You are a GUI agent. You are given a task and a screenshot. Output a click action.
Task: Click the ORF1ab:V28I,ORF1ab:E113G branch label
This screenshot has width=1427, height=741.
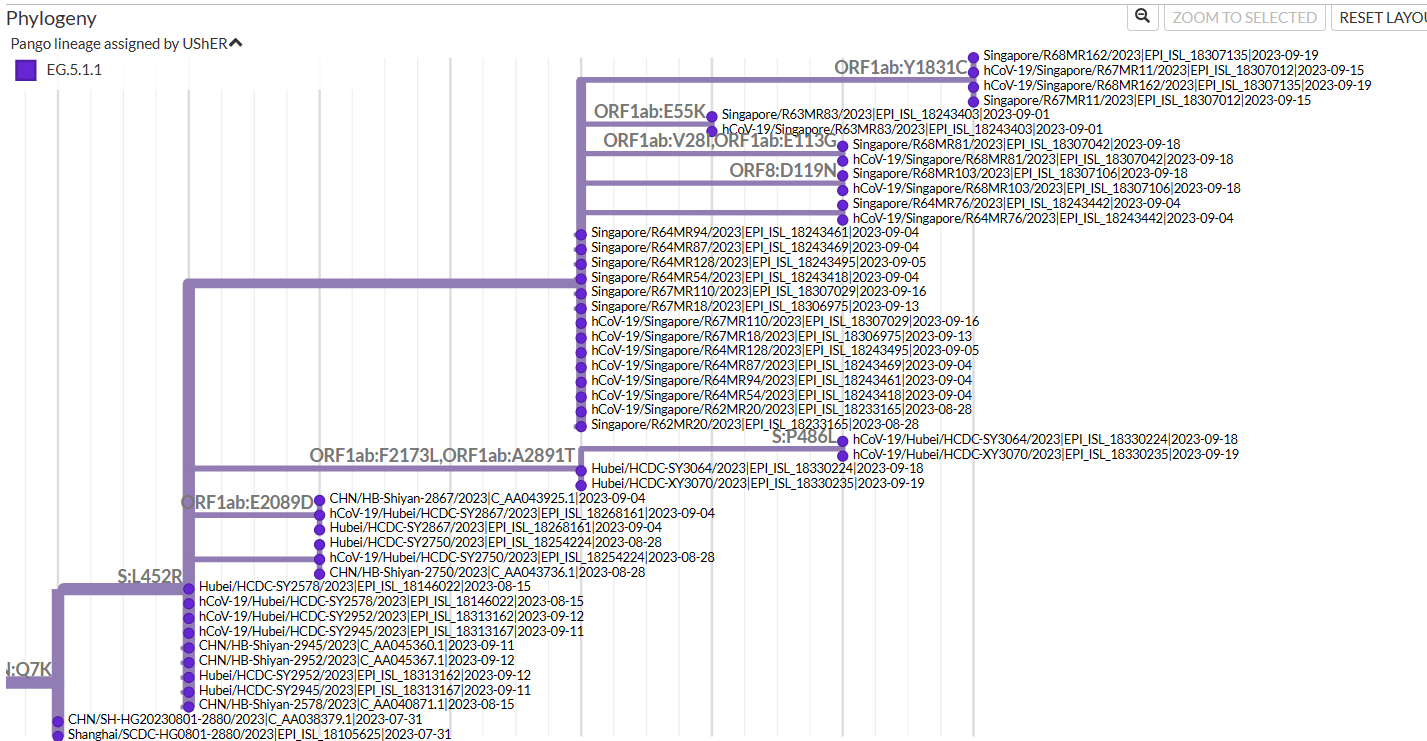(720, 142)
